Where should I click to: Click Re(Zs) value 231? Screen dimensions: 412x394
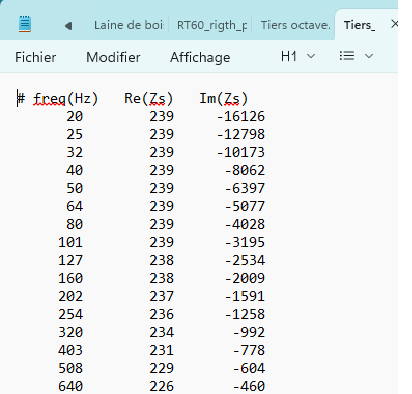161,350
